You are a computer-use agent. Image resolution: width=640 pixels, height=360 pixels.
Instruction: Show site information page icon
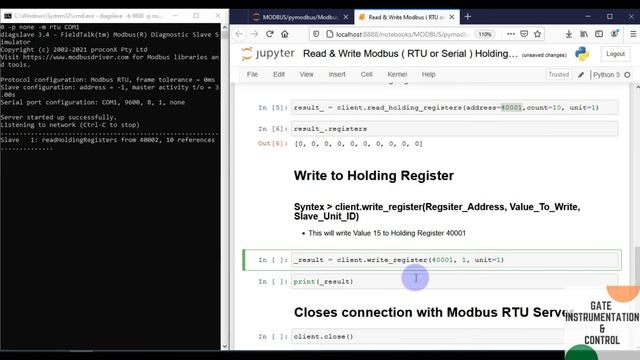329,34
